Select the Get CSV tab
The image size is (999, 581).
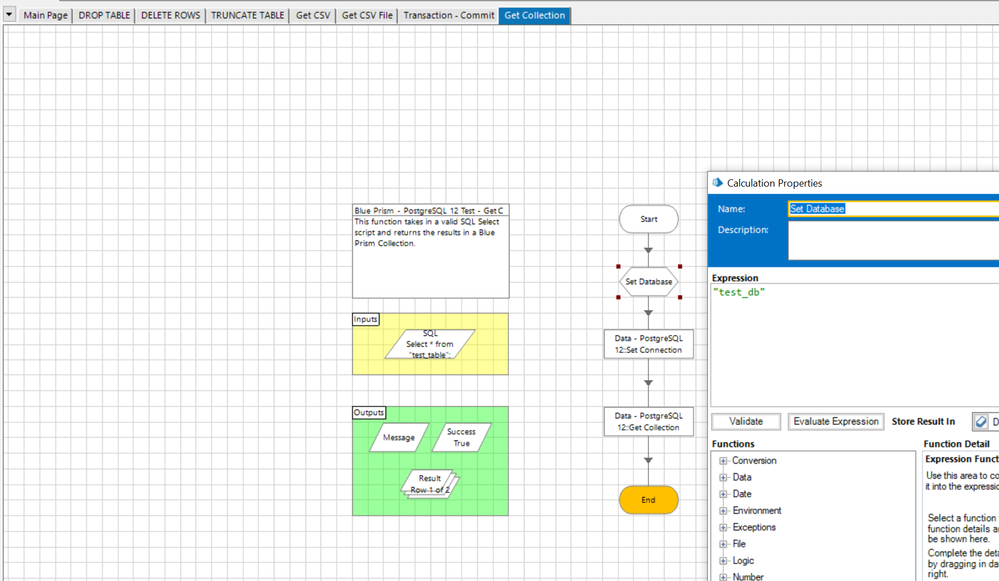click(313, 15)
